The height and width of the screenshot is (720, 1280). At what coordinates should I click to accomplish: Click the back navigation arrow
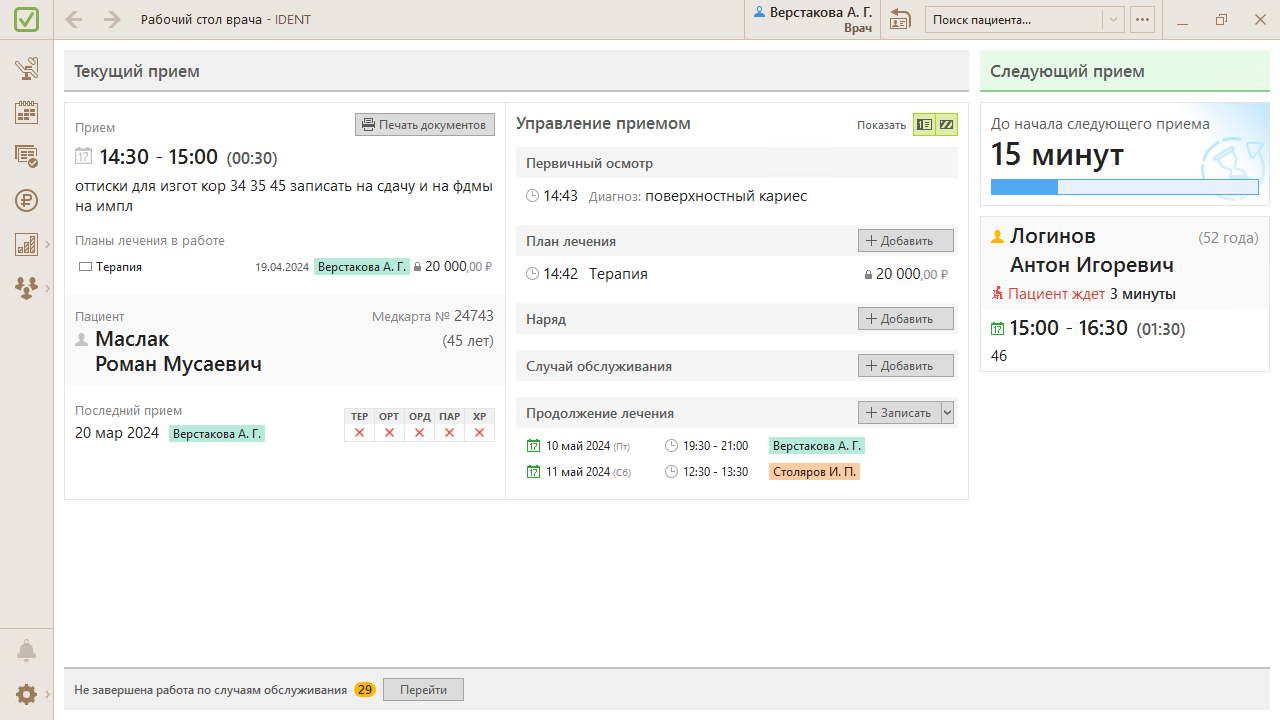pyautogui.click(x=74, y=20)
